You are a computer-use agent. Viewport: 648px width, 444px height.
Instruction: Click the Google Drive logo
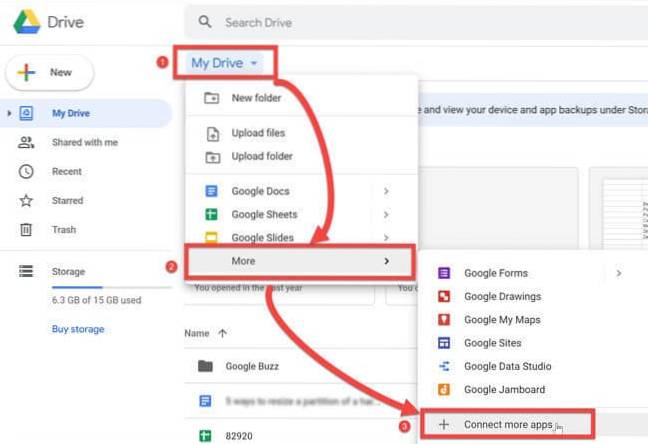point(26,21)
